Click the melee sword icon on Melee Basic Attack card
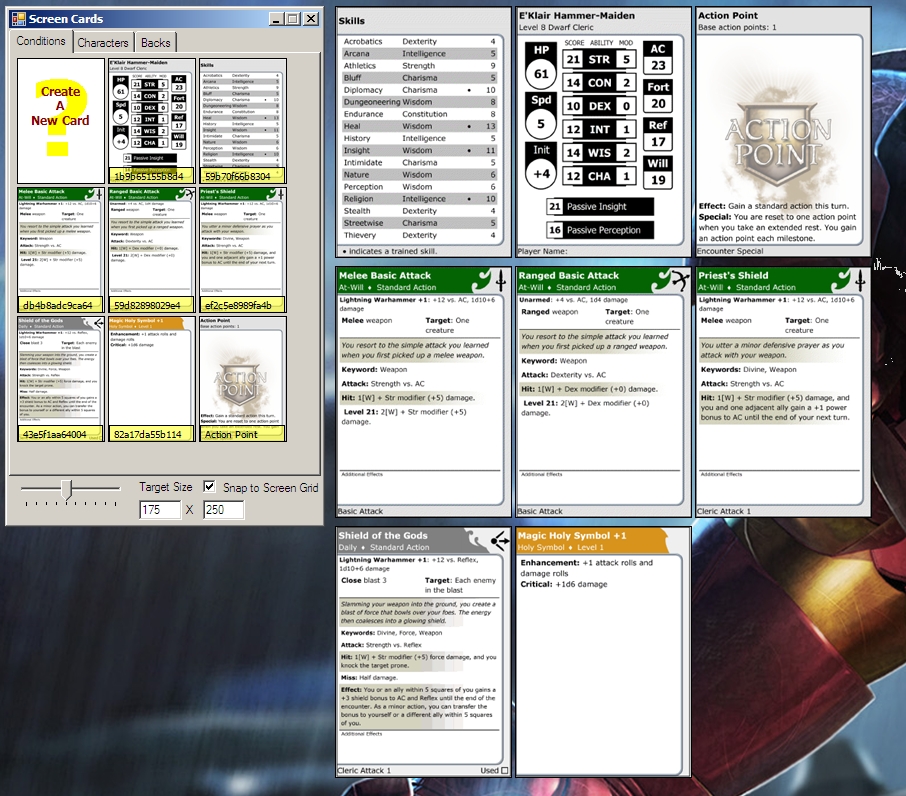 click(x=500, y=280)
